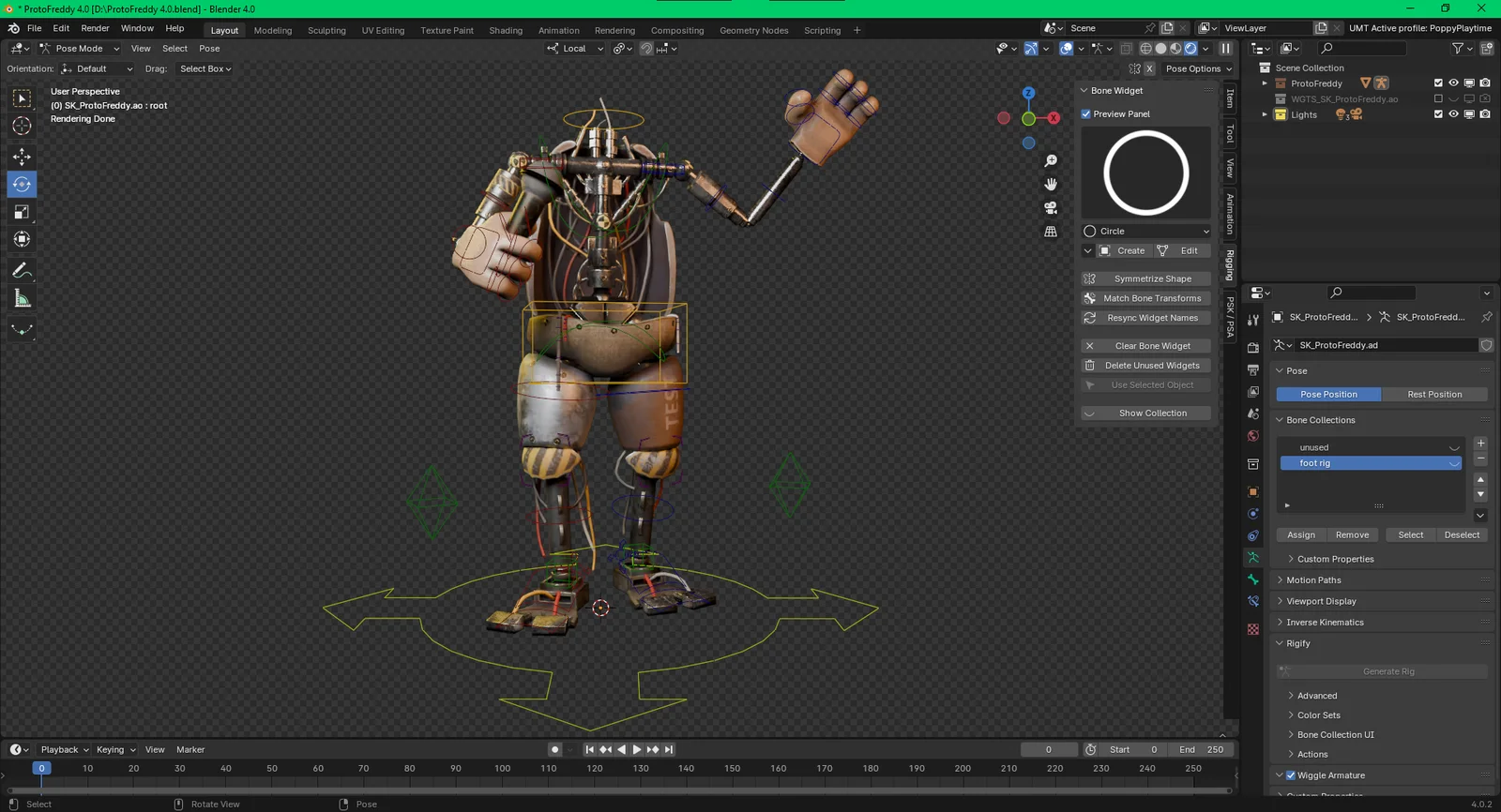The height and width of the screenshot is (812, 1501).
Task: Expand the Lights collection tree
Action: 1265,114
